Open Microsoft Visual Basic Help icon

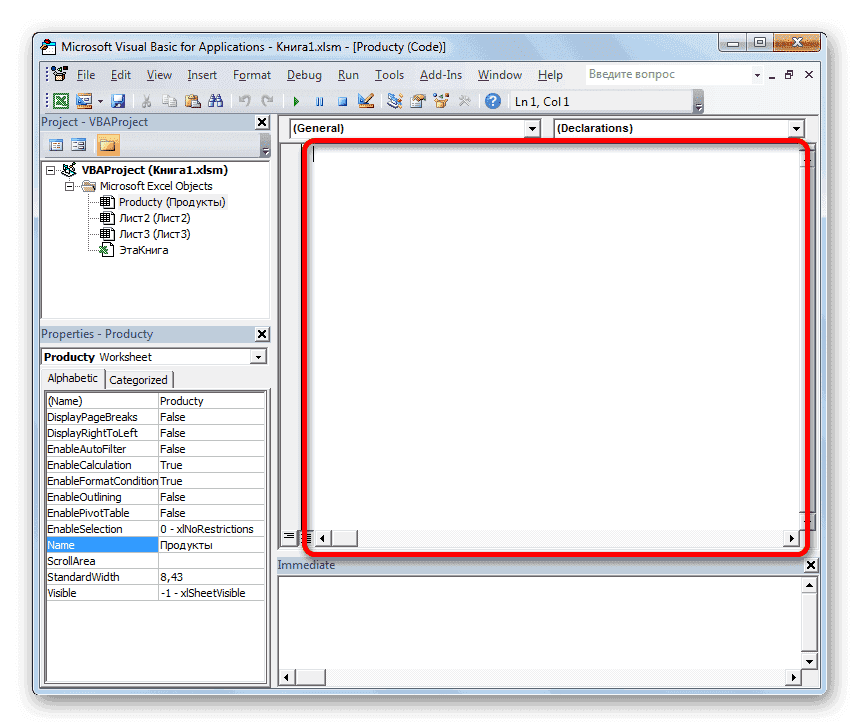coord(492,101)
